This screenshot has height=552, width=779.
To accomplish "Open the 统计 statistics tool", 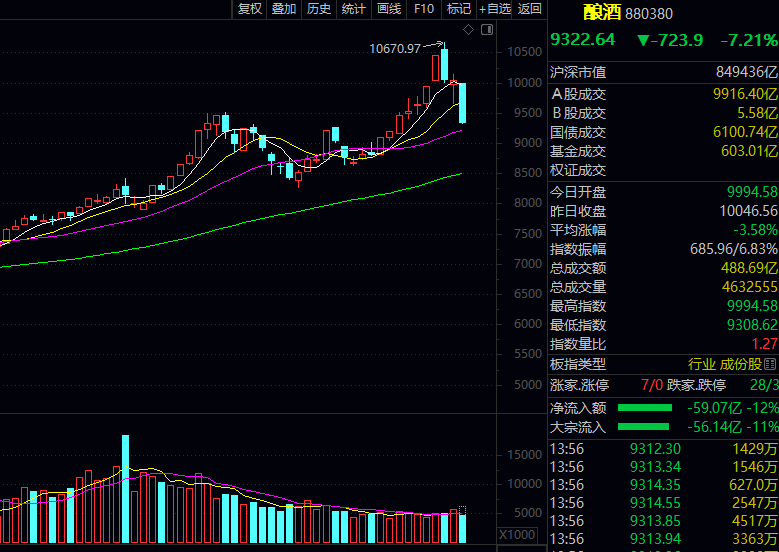I will tap(354, 9).
